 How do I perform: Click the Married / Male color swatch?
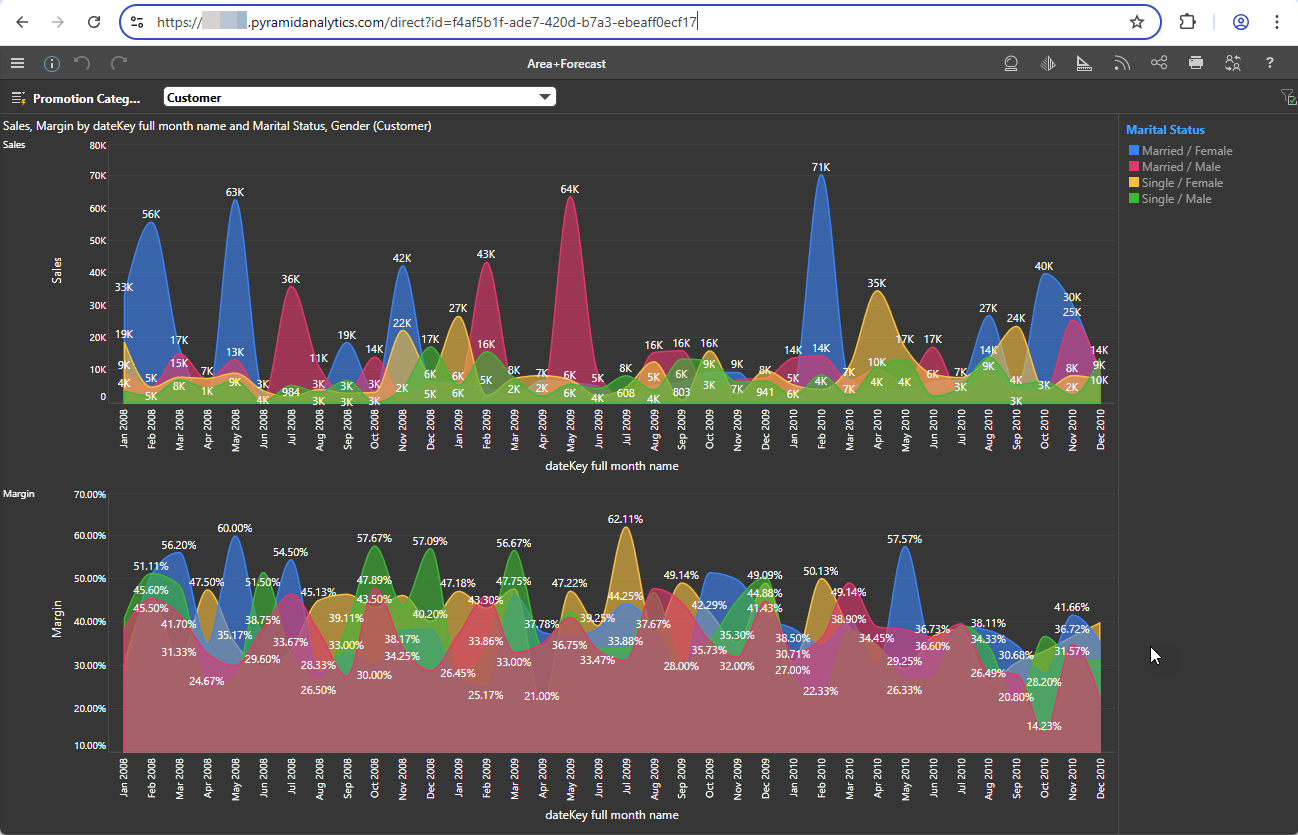tap(1133, 167)
